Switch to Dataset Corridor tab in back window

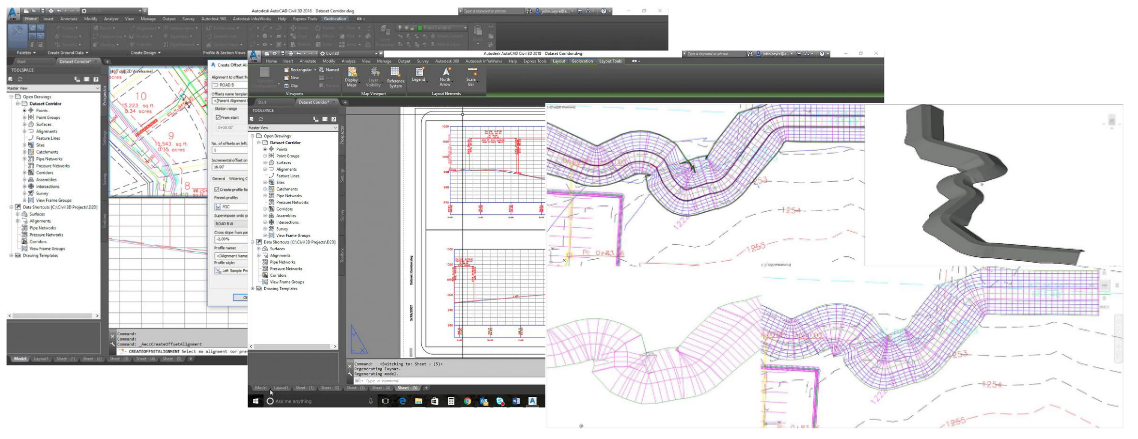[x=75, y=62]
